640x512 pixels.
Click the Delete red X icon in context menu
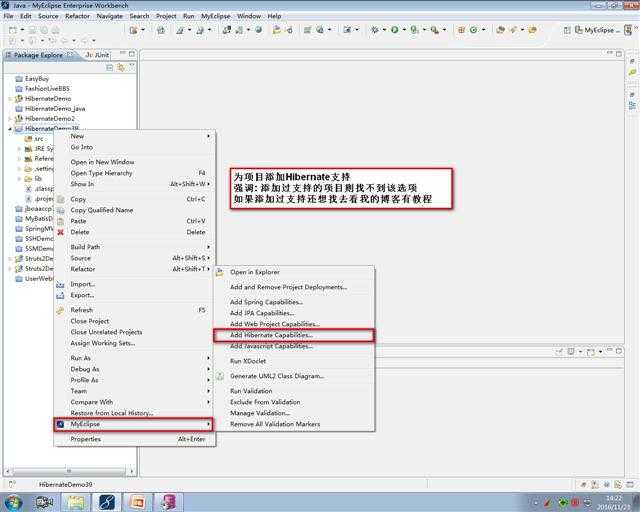[x=60, y=232]
